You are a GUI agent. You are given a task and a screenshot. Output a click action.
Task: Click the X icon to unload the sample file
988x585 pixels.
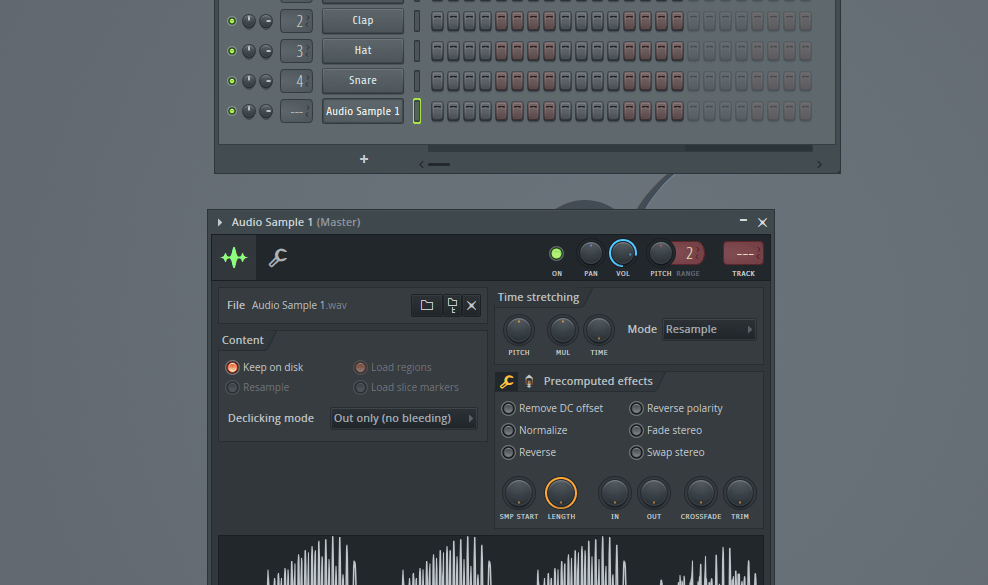pyautogui.click(x=471, y=305)
